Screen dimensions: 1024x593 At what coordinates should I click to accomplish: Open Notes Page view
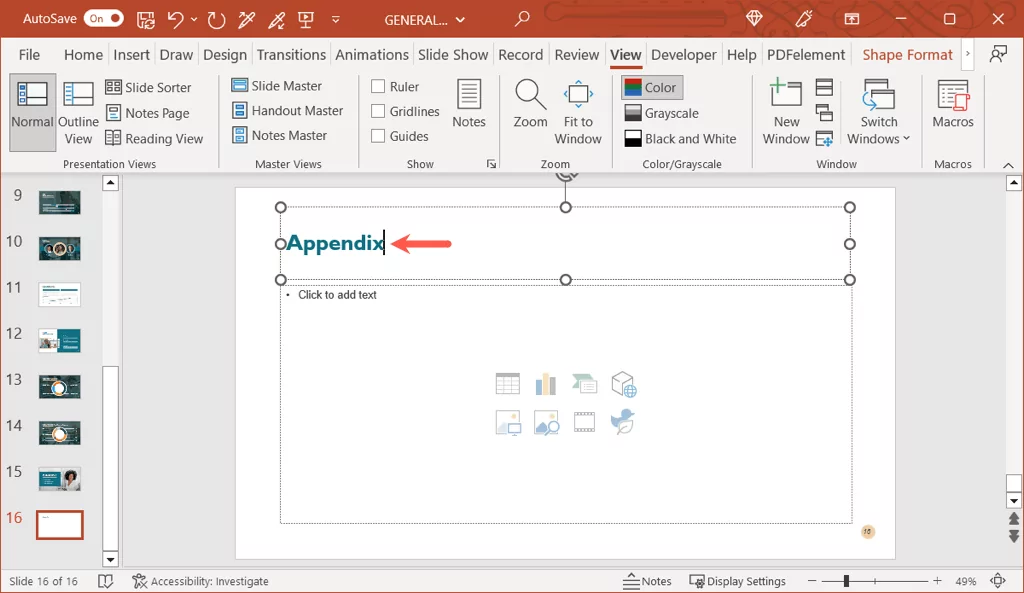(148, 113)
